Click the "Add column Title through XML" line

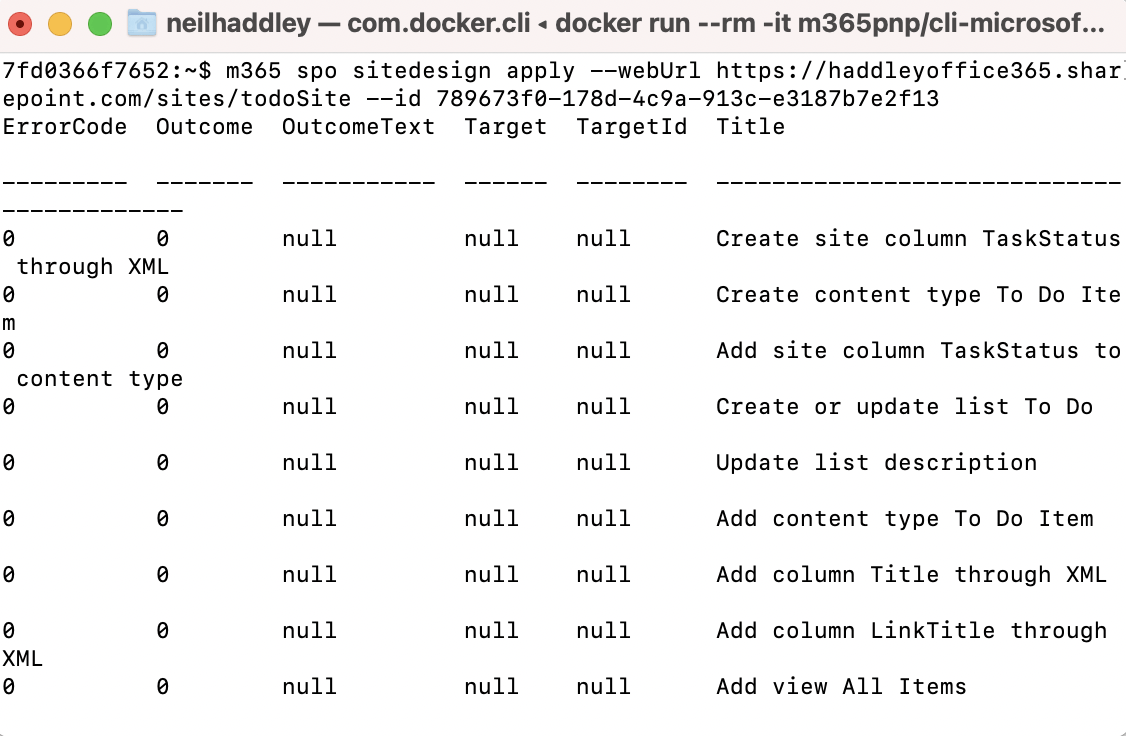[911, 575]
